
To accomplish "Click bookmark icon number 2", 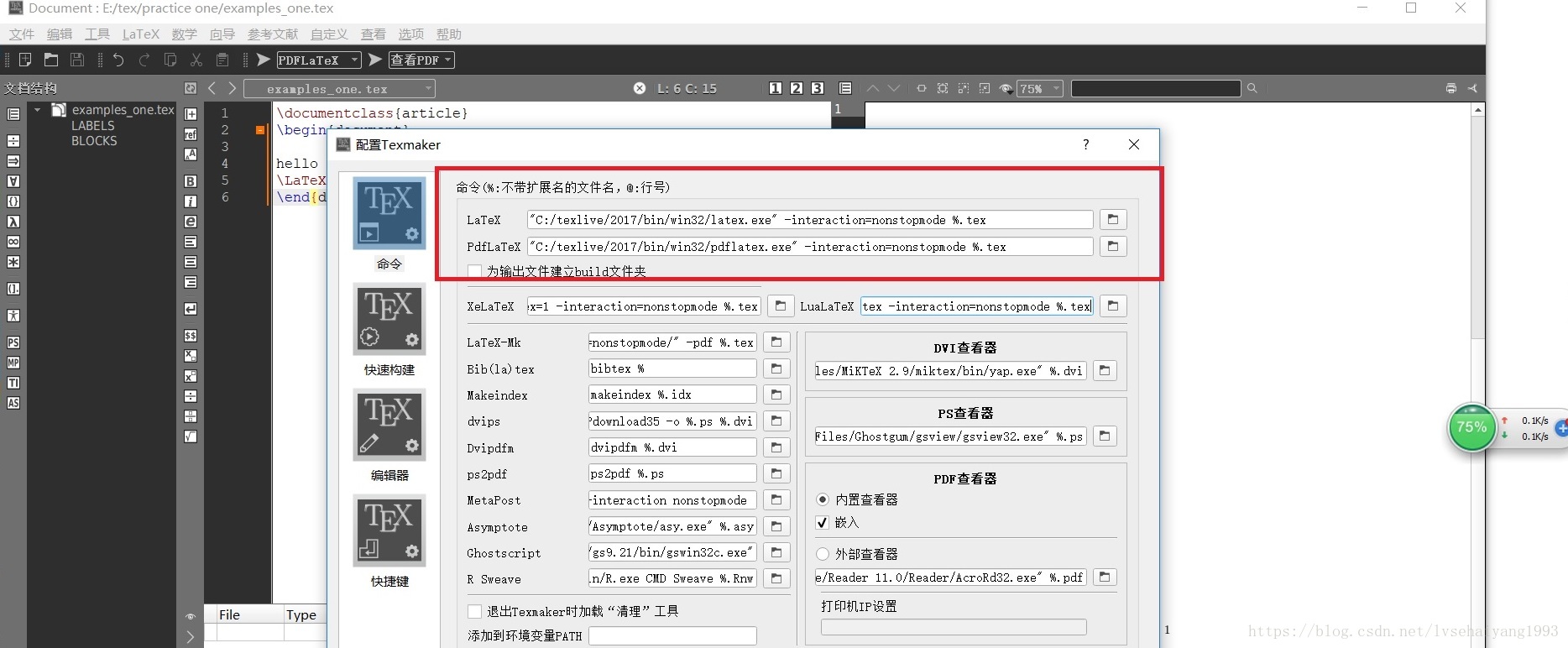I will pyautogui.click(x=797, y=88).
